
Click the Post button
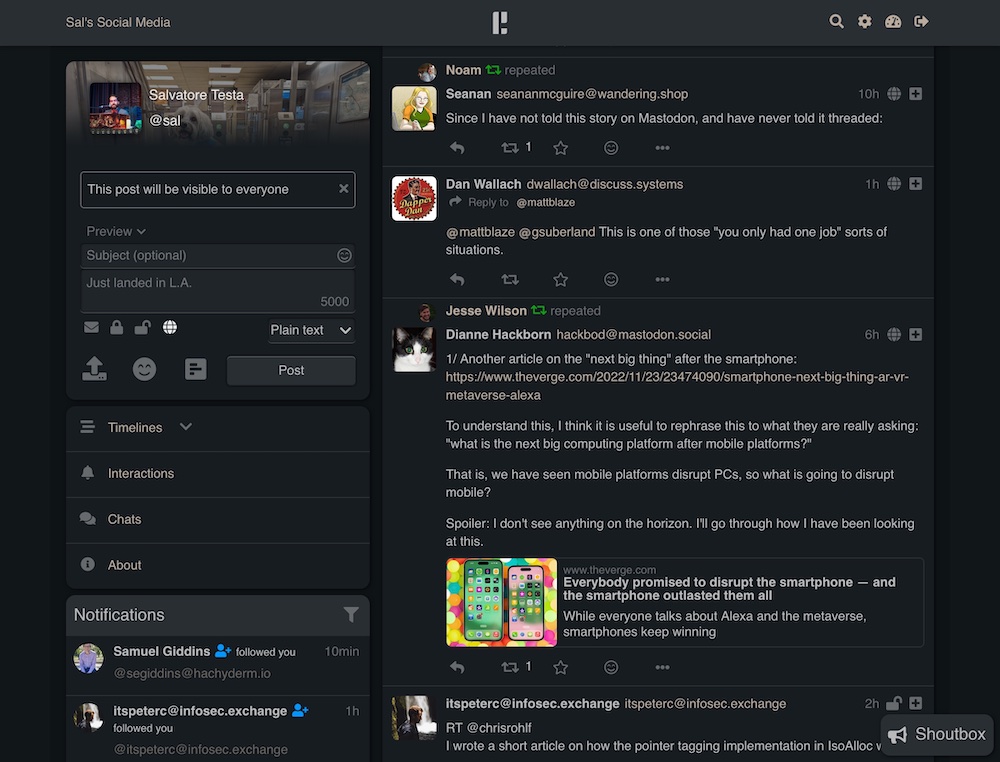[291, 370]
